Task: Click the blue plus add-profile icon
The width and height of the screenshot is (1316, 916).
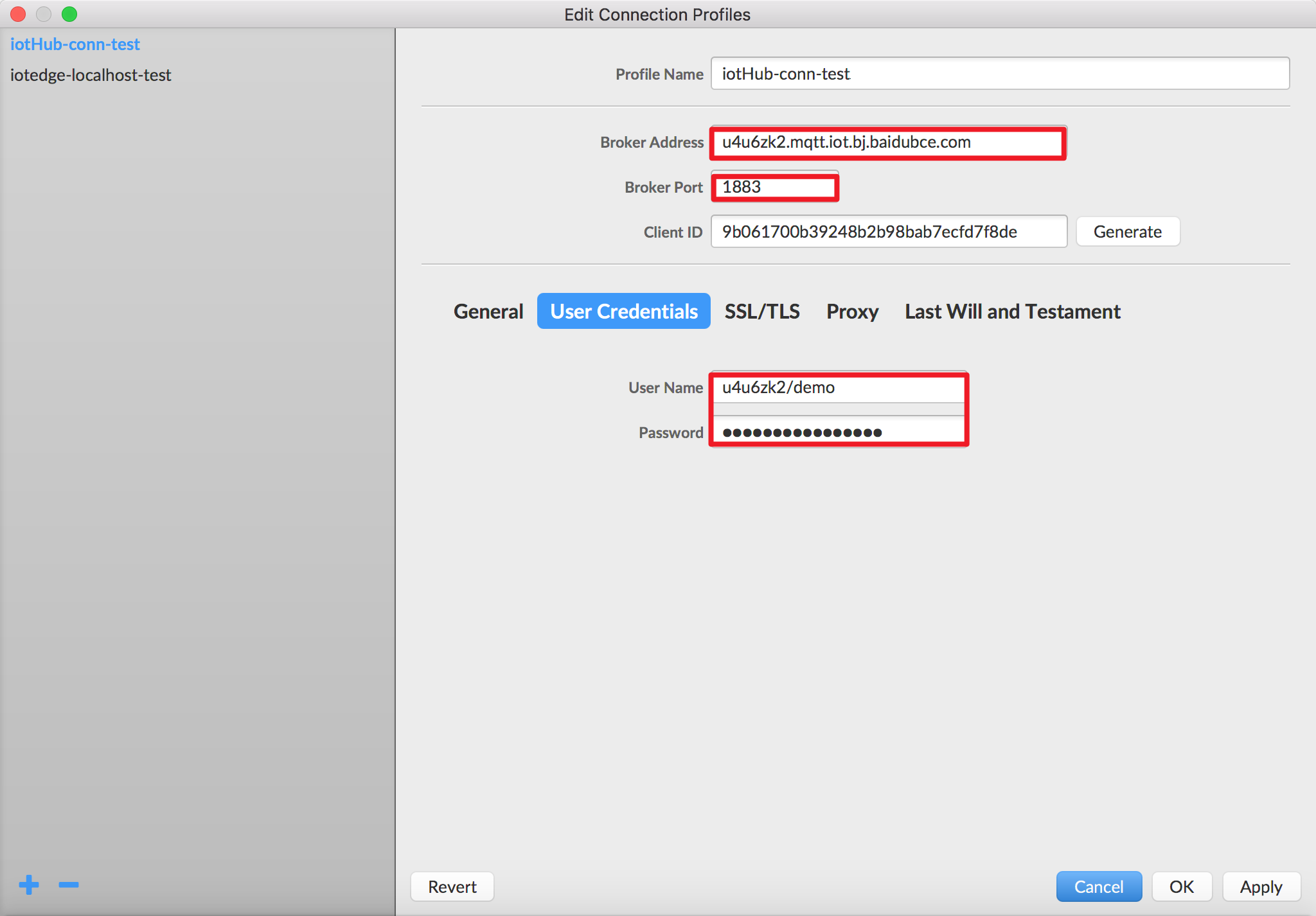Action: (29, 885)
